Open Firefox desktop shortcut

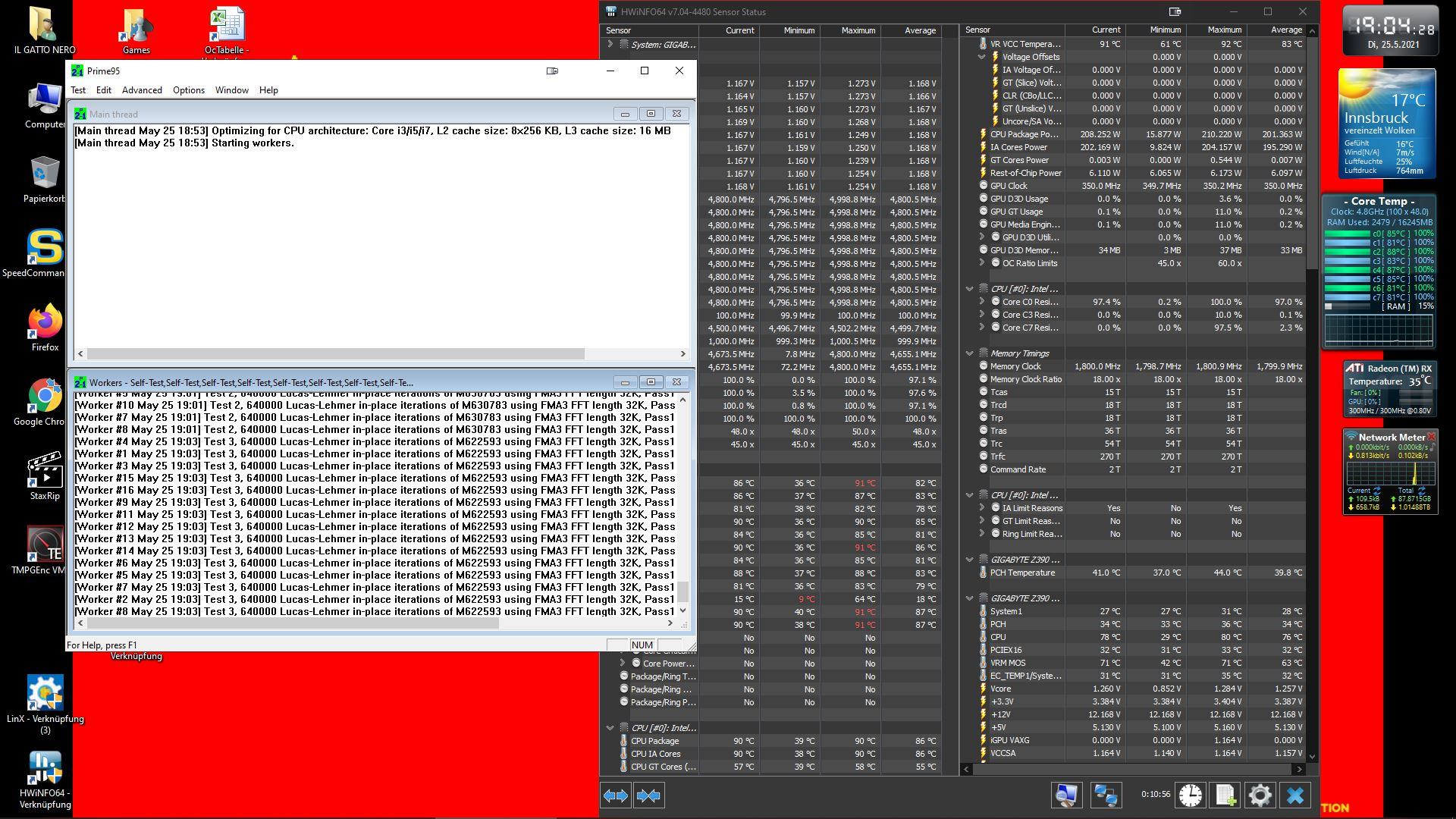pos(45,328)
